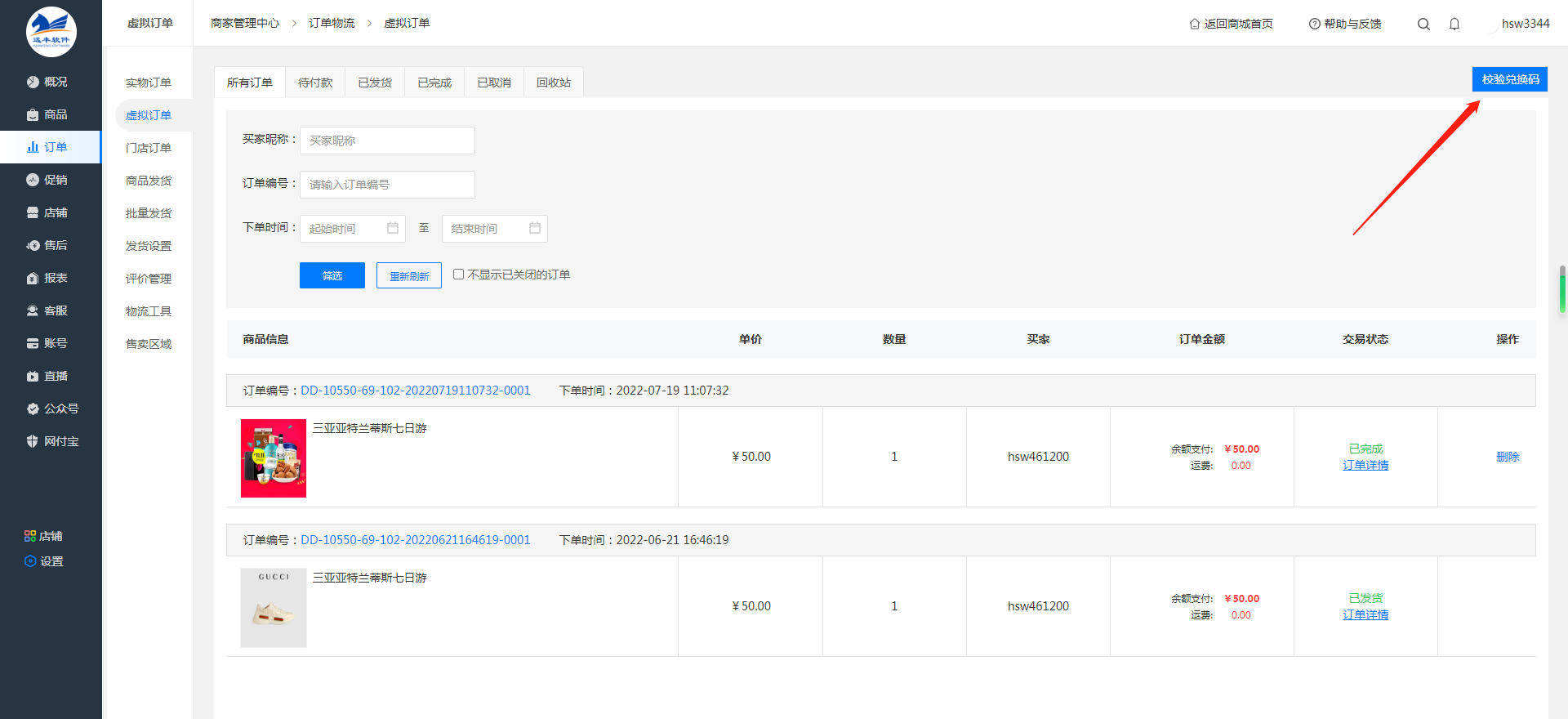Switch to the 已发货 tab

(x=375, y=83)
